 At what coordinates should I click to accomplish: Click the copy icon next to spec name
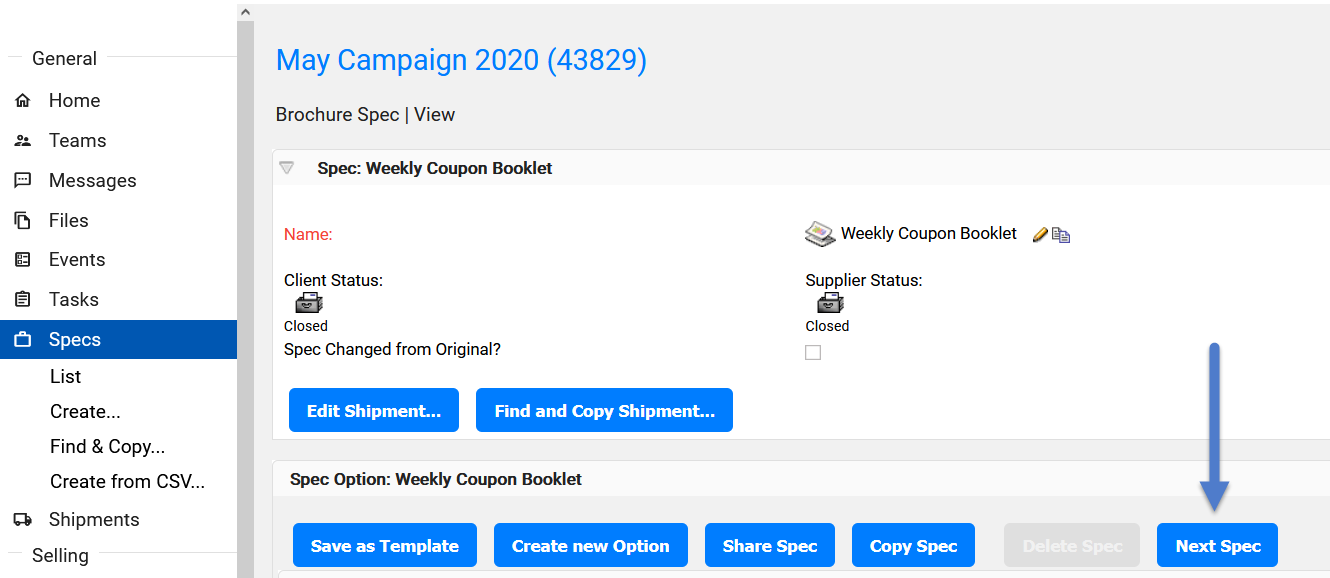[1061, 235]
